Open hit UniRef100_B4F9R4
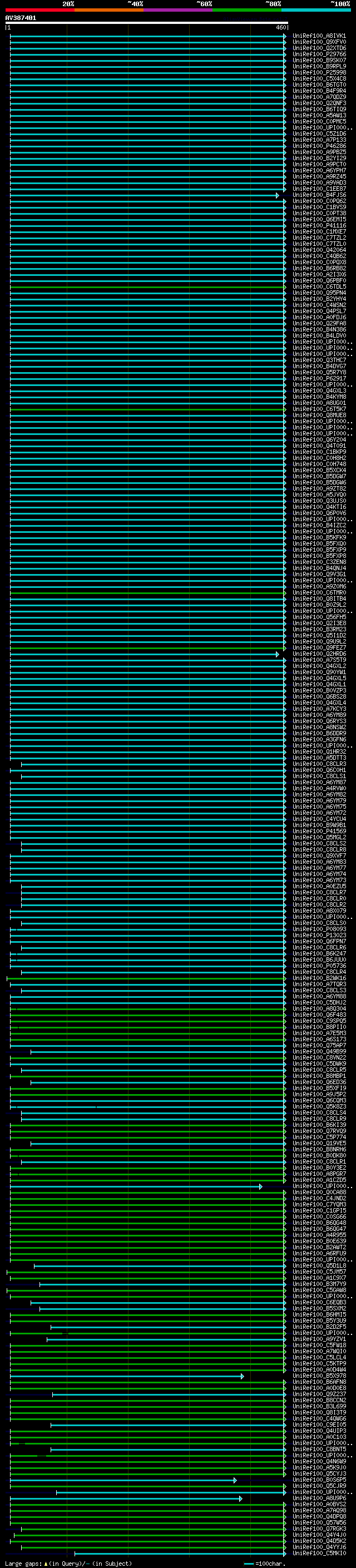356x1568 pixels. point(319,91)
